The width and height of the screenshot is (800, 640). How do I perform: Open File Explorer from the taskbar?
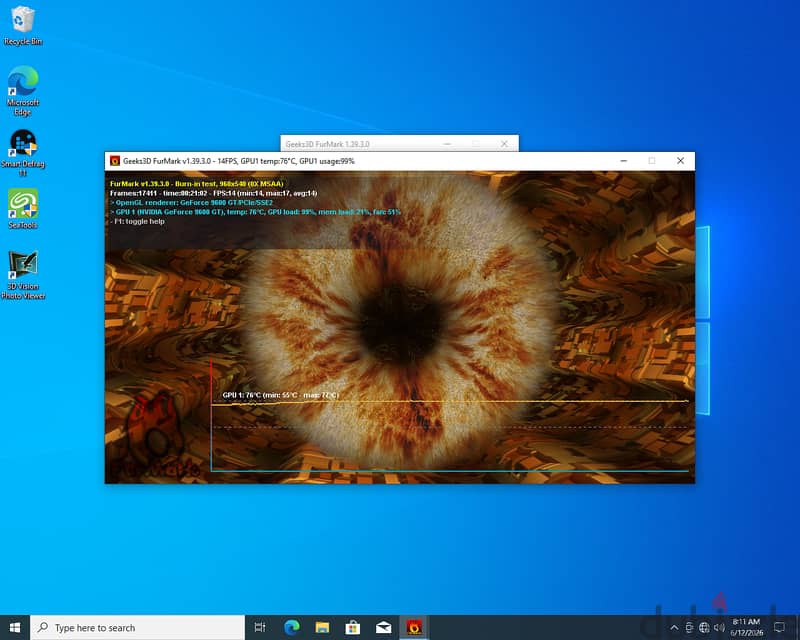click(x=322, y=627)
